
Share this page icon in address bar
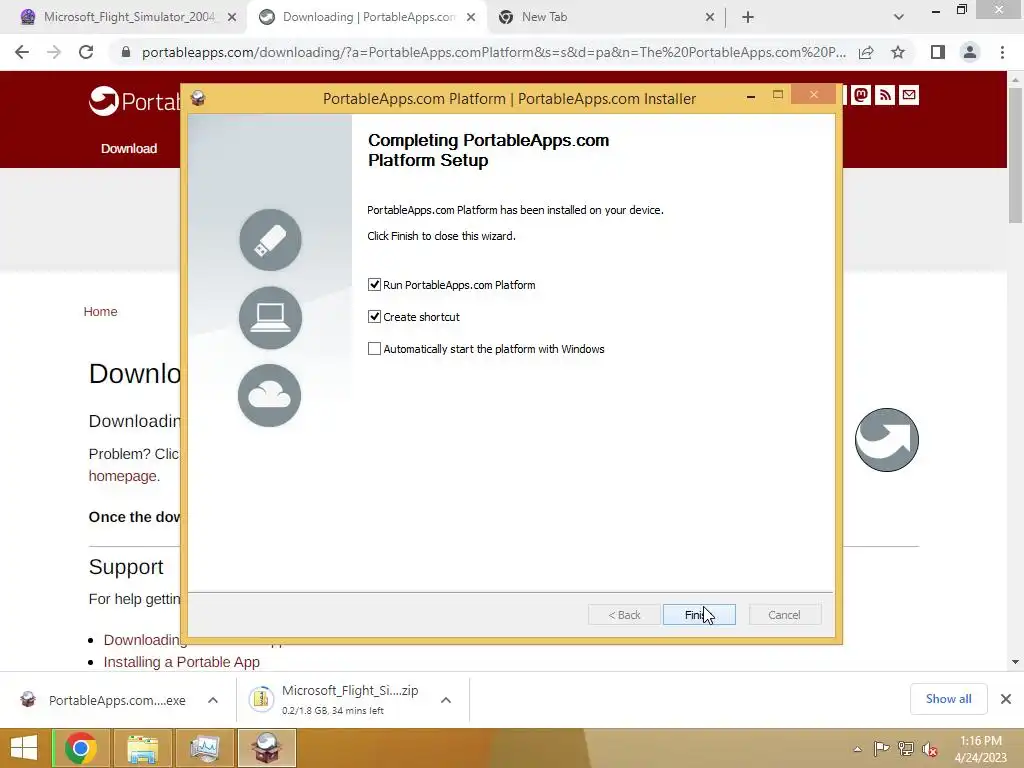point(866,52)
